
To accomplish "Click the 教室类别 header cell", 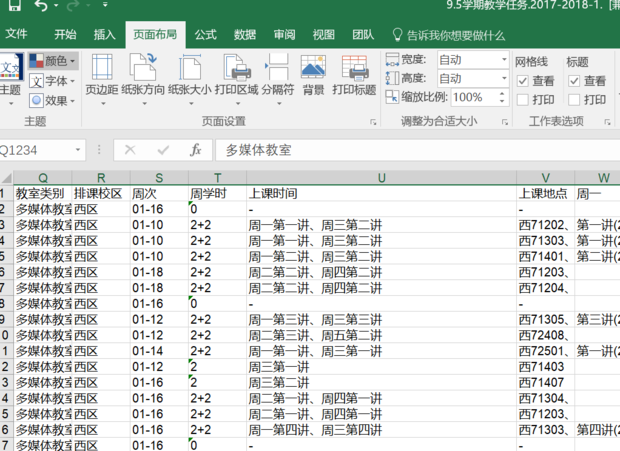I will (43, 194).
